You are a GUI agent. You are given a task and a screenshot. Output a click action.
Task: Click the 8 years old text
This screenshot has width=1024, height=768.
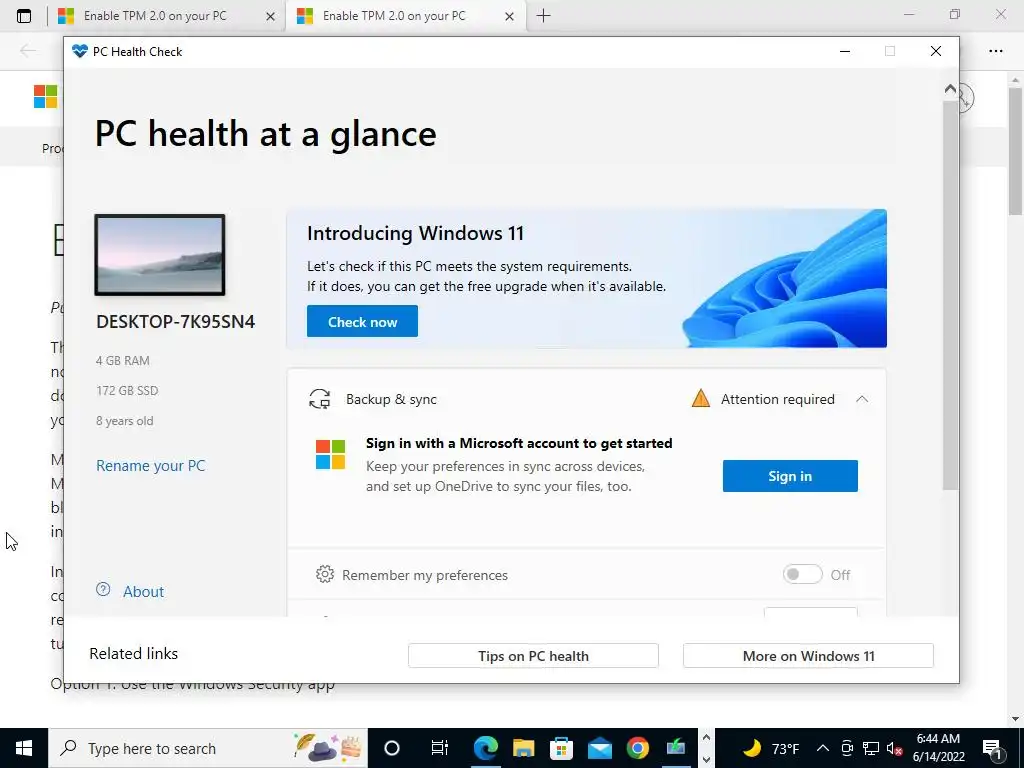pos(125,421)
